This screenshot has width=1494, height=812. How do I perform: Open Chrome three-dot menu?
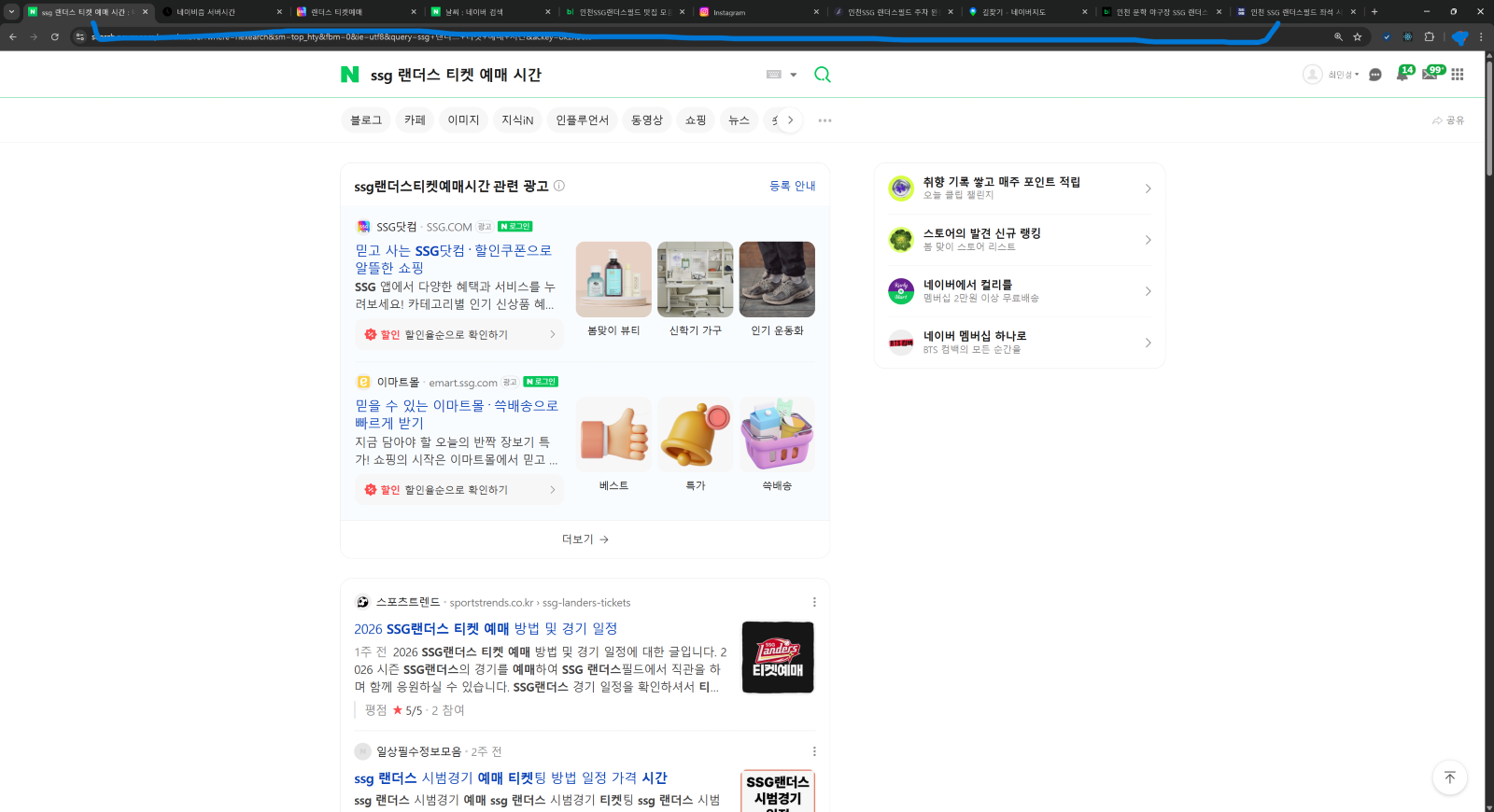(x=1481, y=37)
